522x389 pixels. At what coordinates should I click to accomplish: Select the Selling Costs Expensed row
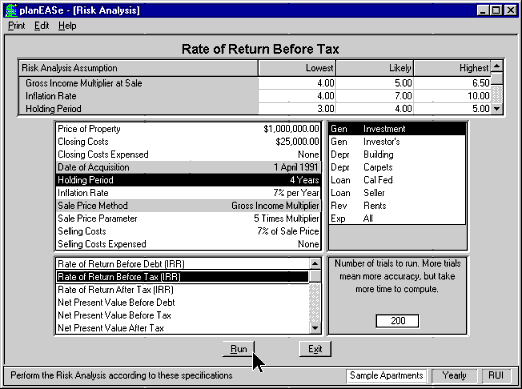[188, 244]
